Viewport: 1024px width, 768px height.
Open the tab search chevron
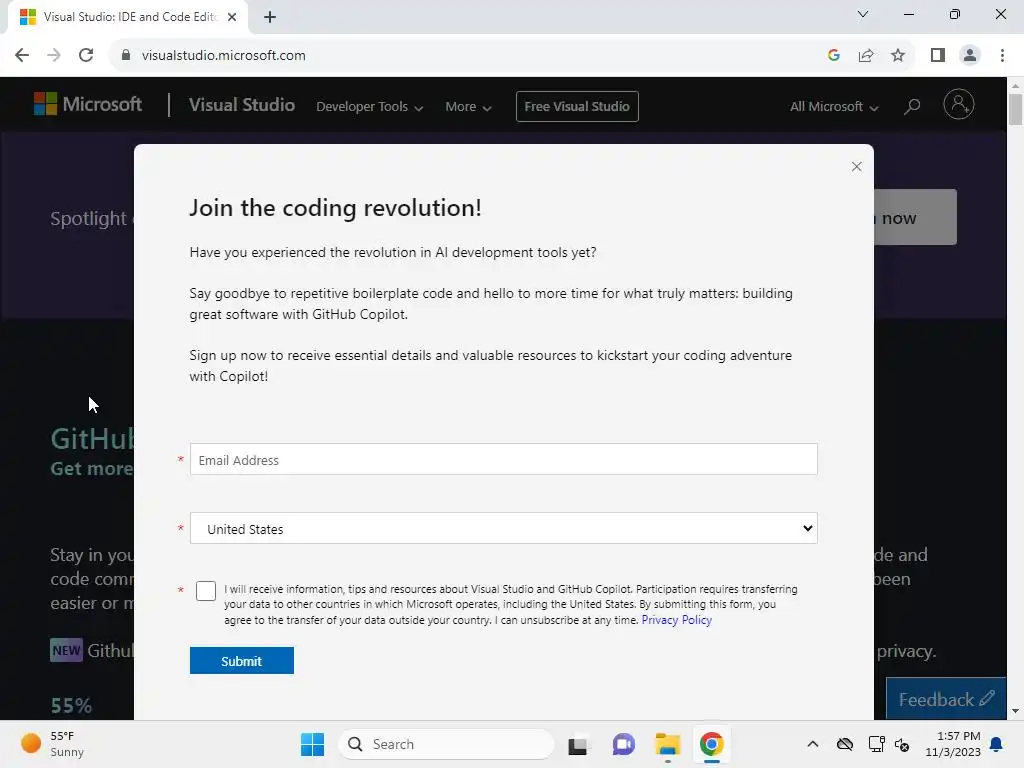tap(863, 14)
